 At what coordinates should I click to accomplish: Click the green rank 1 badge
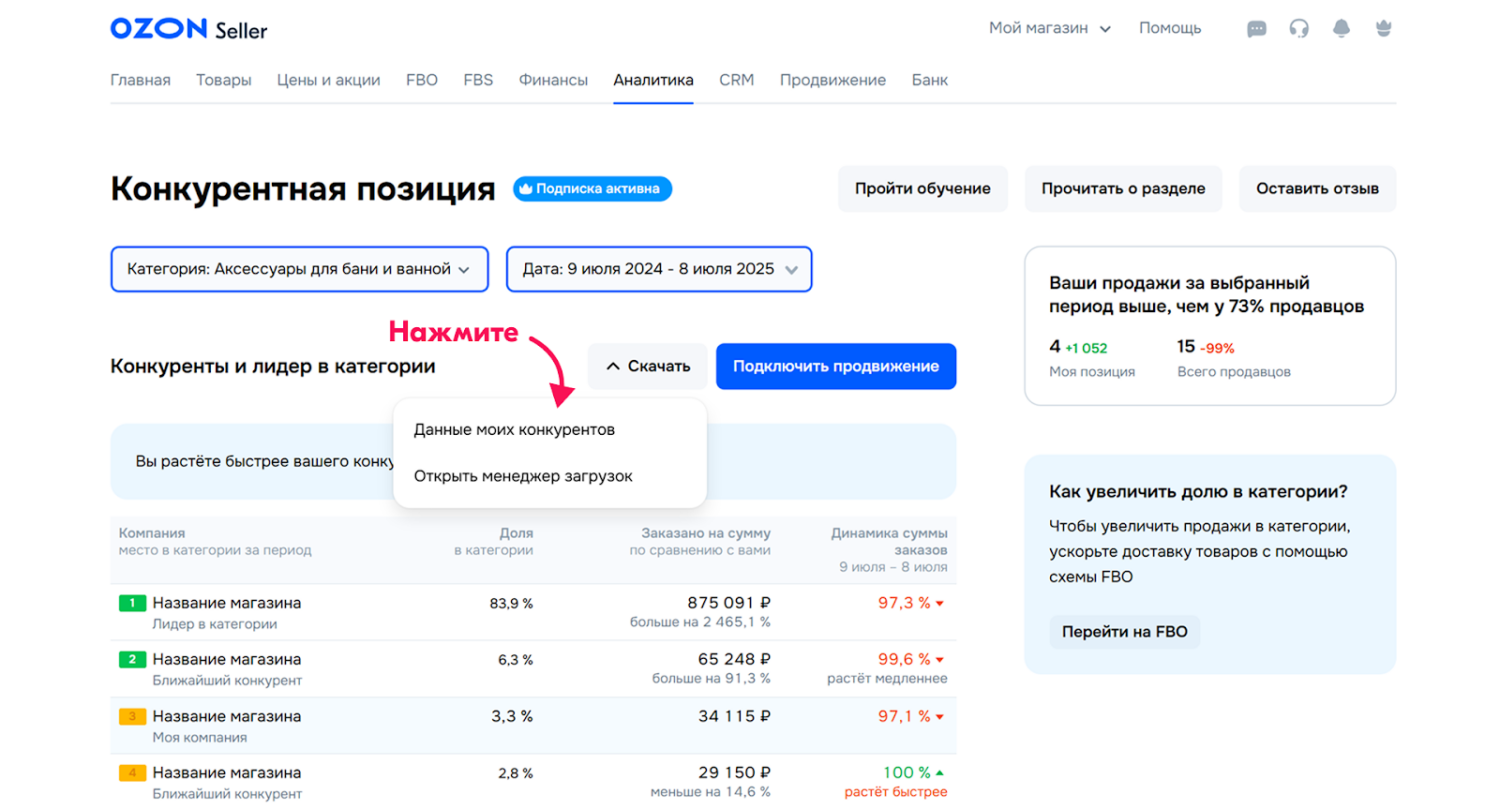click(133, 603)
